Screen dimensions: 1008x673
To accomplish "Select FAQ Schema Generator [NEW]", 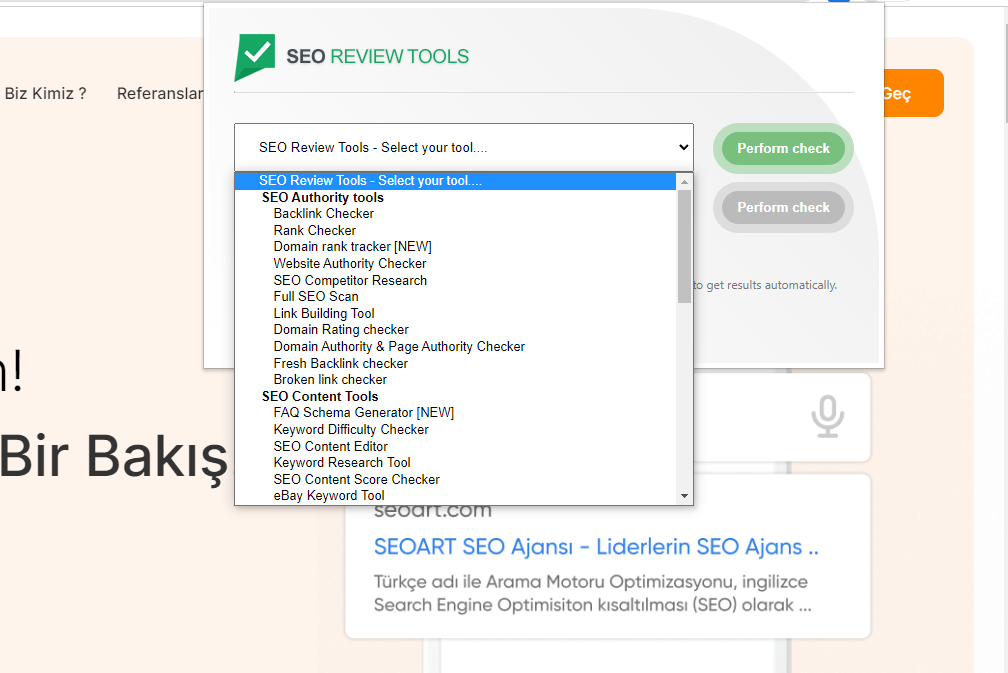I will [x=363, y=413].
